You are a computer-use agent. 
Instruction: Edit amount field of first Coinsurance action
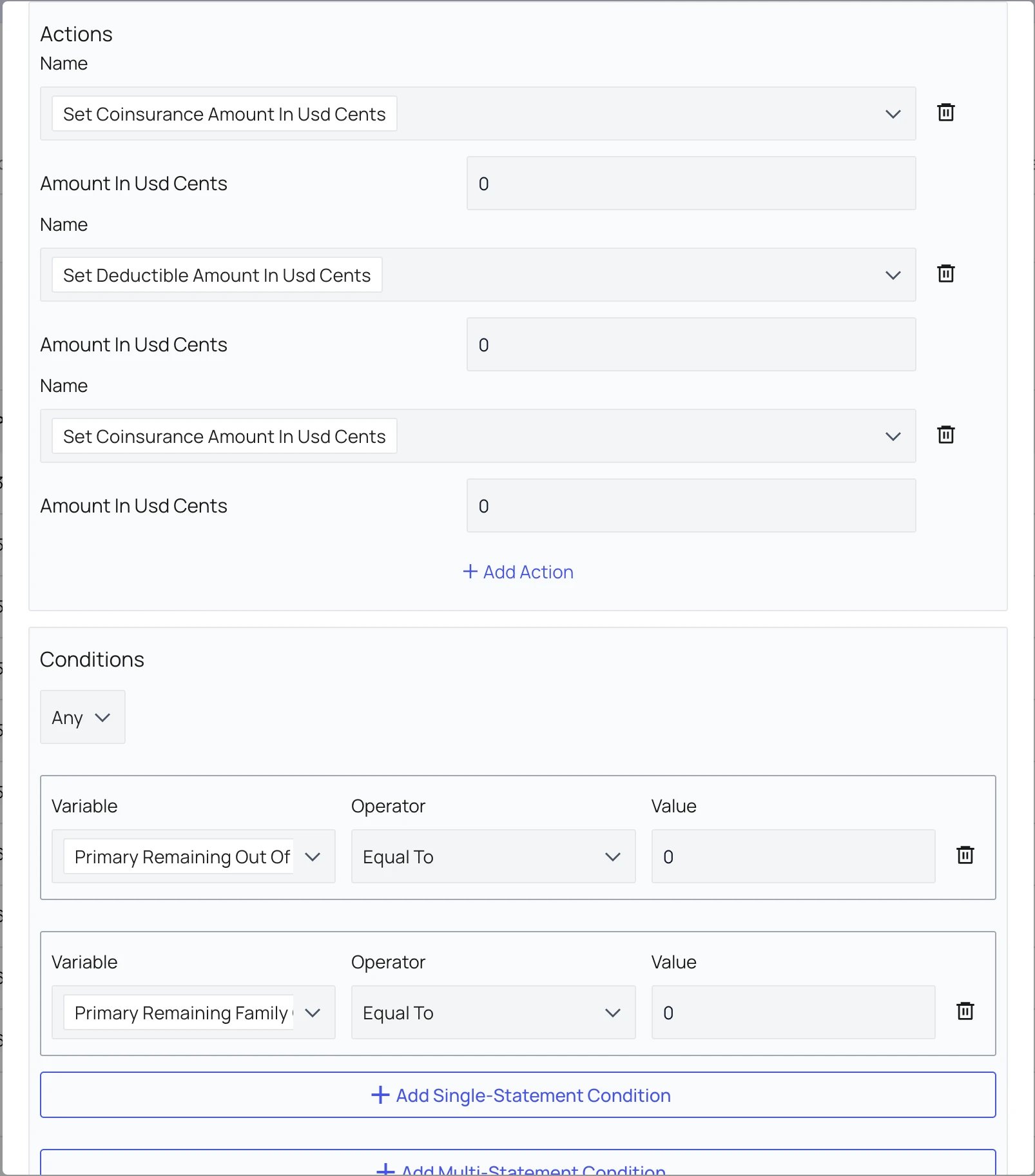point(691,183)
